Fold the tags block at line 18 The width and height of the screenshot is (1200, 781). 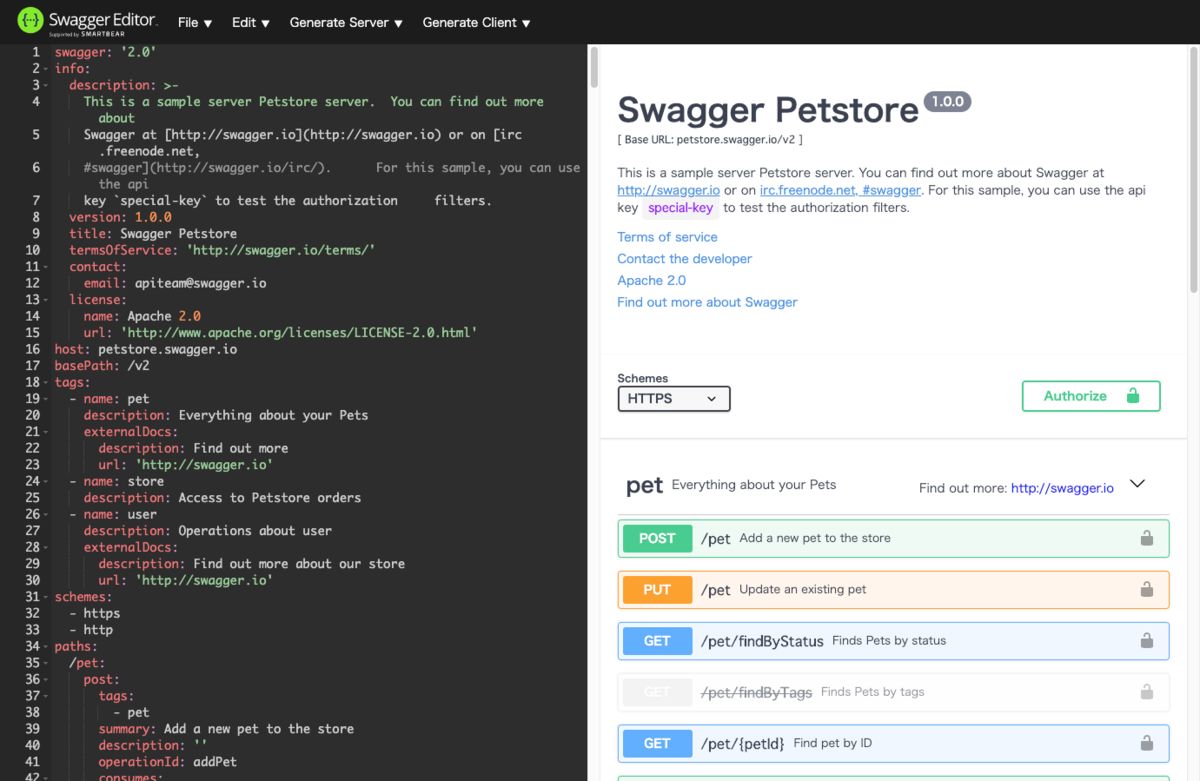coord(46,382)
